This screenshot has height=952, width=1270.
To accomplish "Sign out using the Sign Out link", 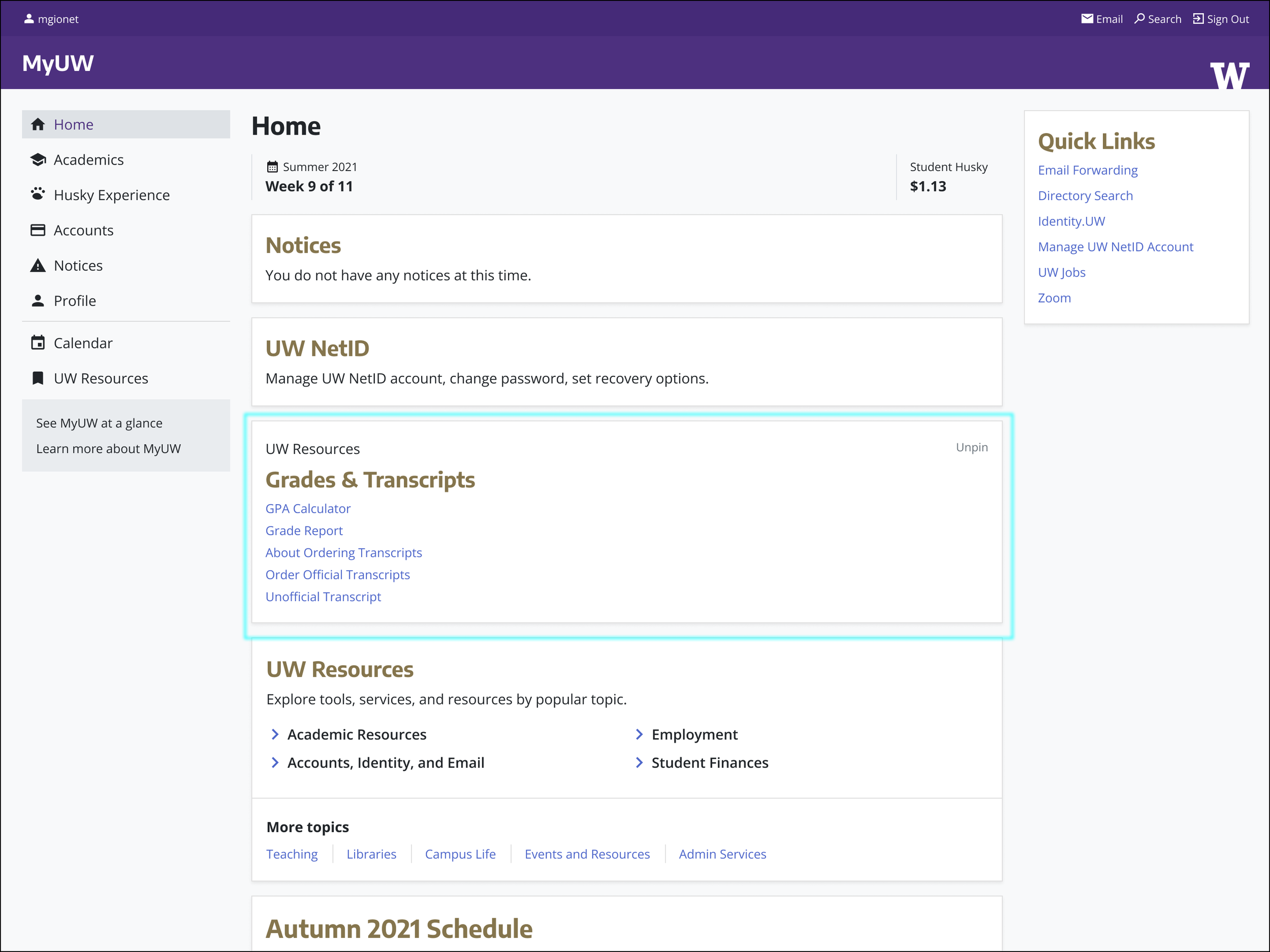I will pos(1221,18).
